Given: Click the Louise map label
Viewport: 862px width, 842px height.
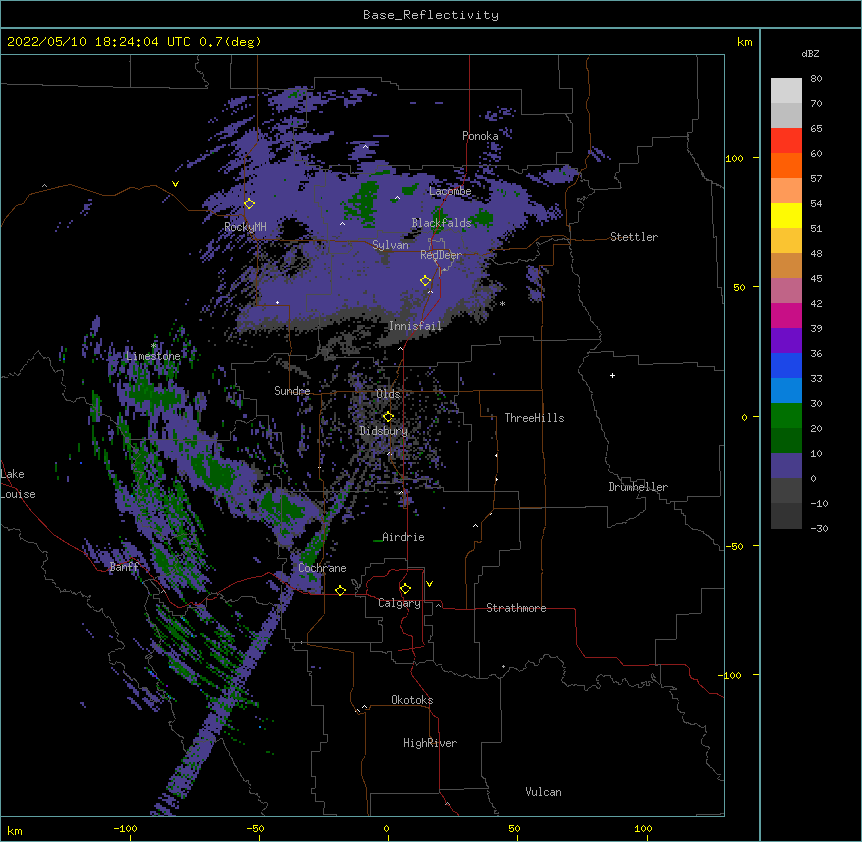Looking at the screenshot, I should click(x=18, y=494).
